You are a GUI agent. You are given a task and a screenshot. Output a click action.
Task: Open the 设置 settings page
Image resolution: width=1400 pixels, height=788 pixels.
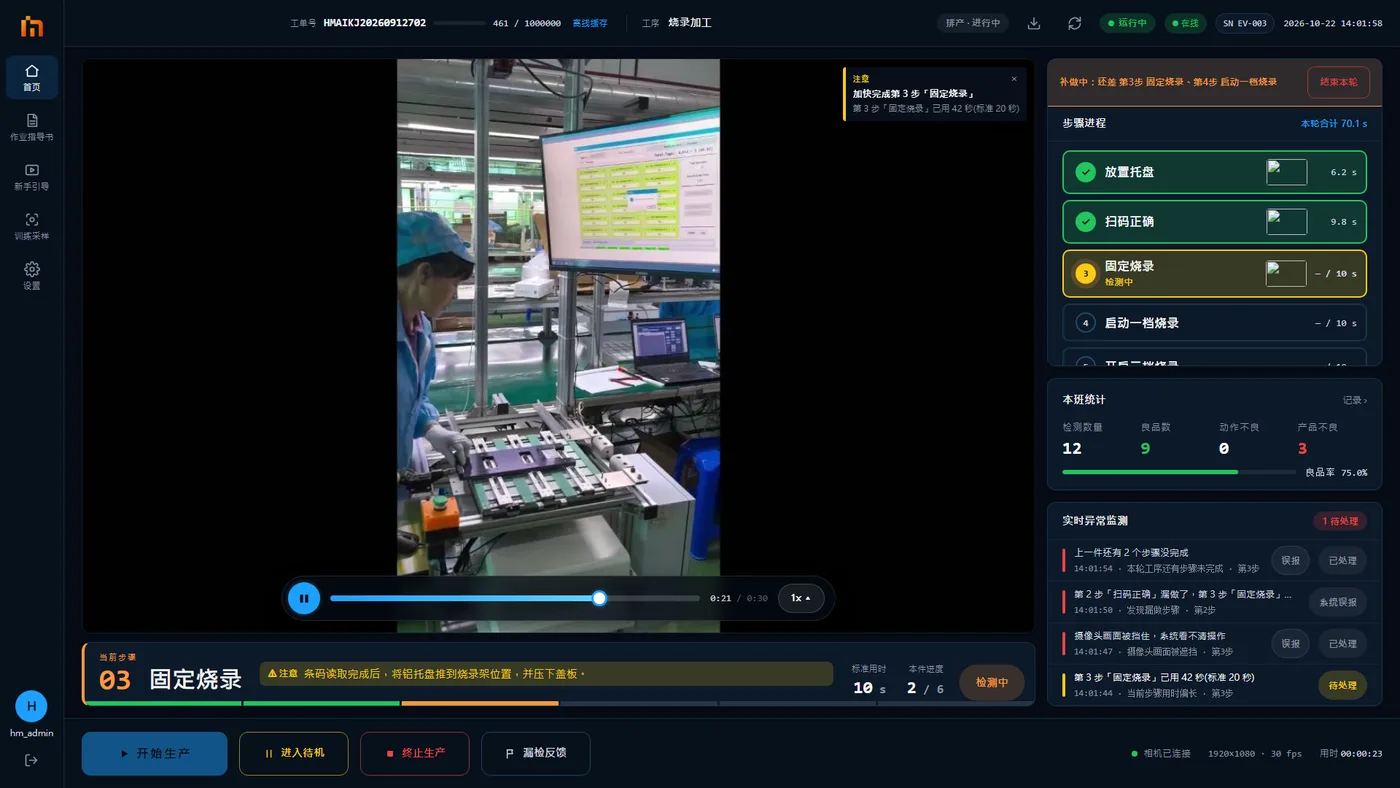(x=32, y=276)
